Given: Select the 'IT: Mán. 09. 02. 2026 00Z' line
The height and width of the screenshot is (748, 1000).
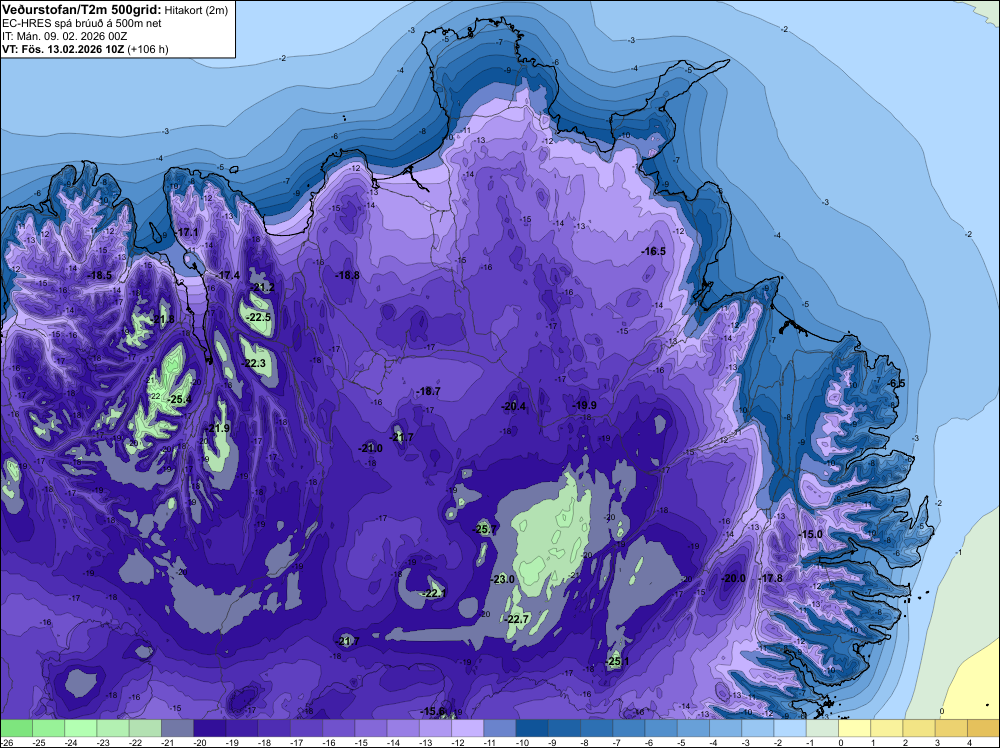Looking at the screenshot, I should pos(64,36).
